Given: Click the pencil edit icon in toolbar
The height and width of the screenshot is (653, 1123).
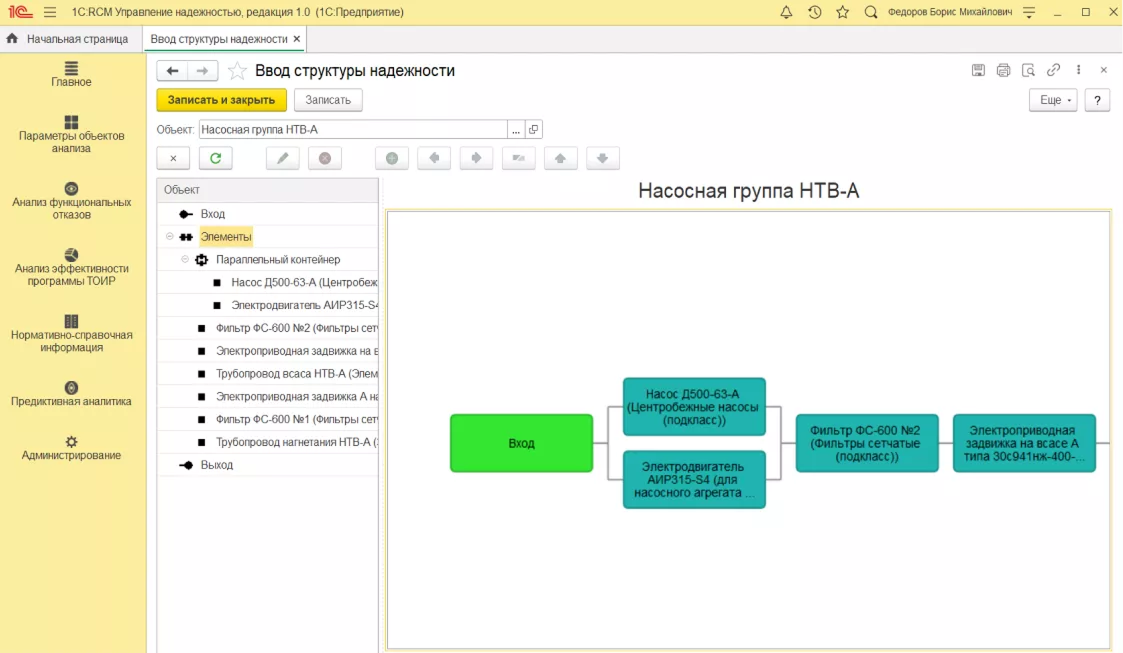Looking at the screenshot, I should 282,158.
